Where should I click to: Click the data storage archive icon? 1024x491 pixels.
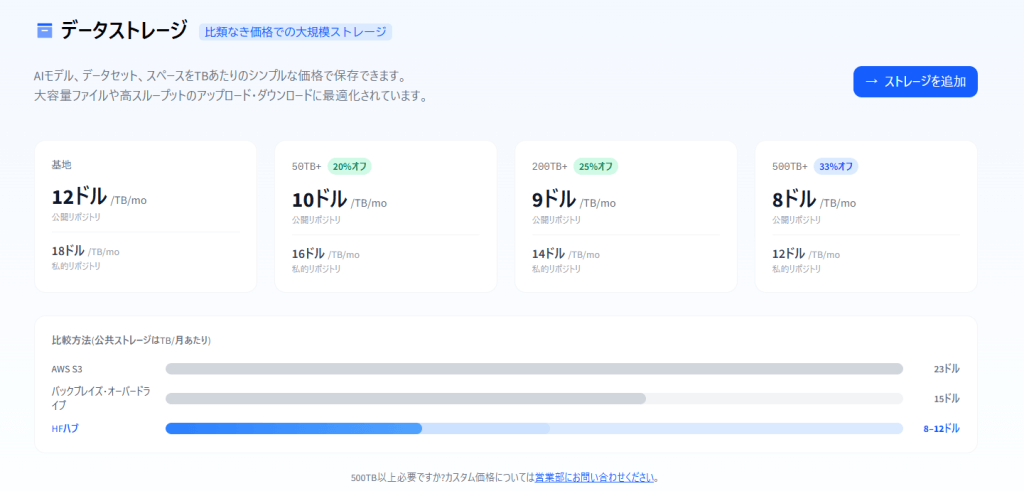coord(44,31)
